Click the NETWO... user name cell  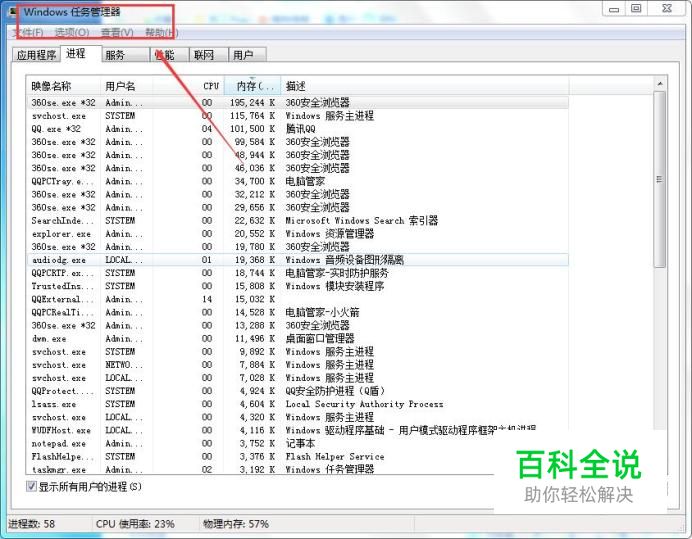124,365
